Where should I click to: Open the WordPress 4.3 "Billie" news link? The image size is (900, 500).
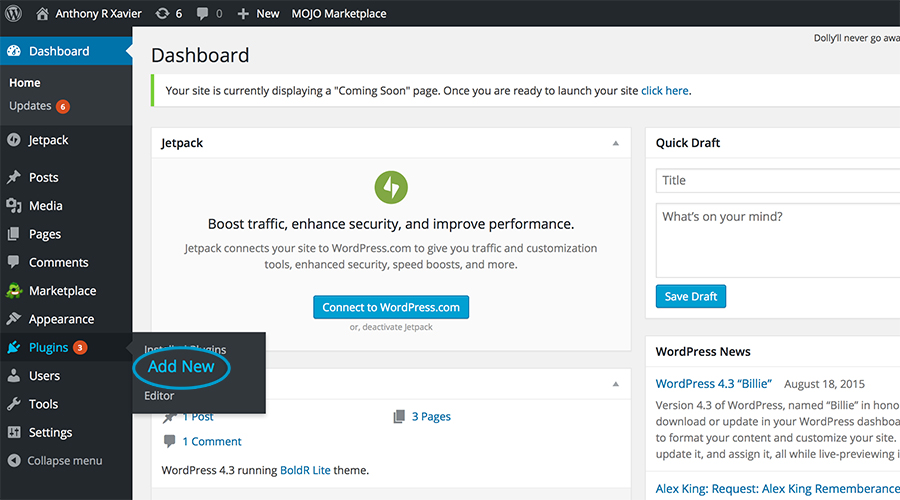713,383
